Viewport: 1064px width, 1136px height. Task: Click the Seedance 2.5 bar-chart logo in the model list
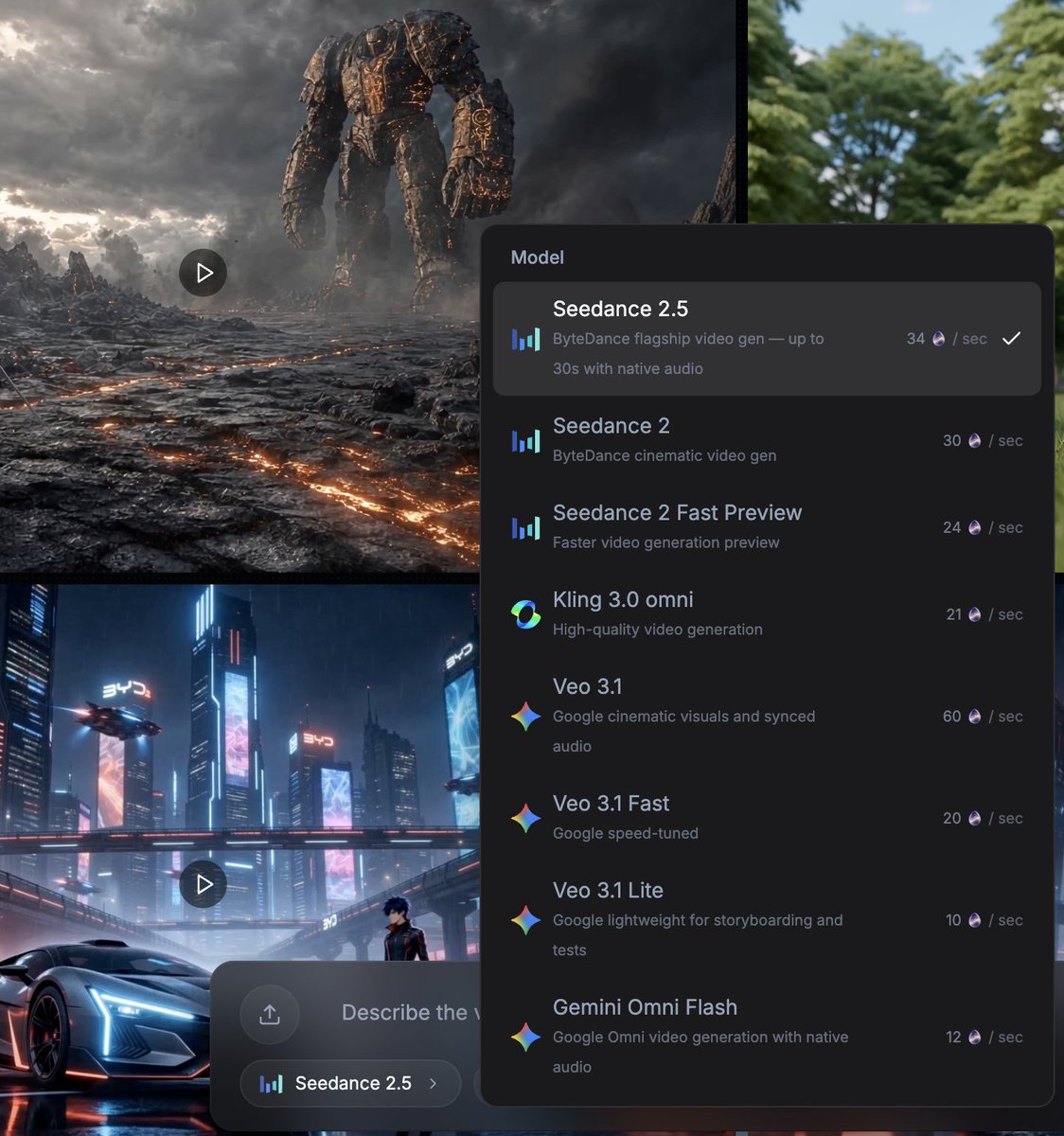coord(525,339)
